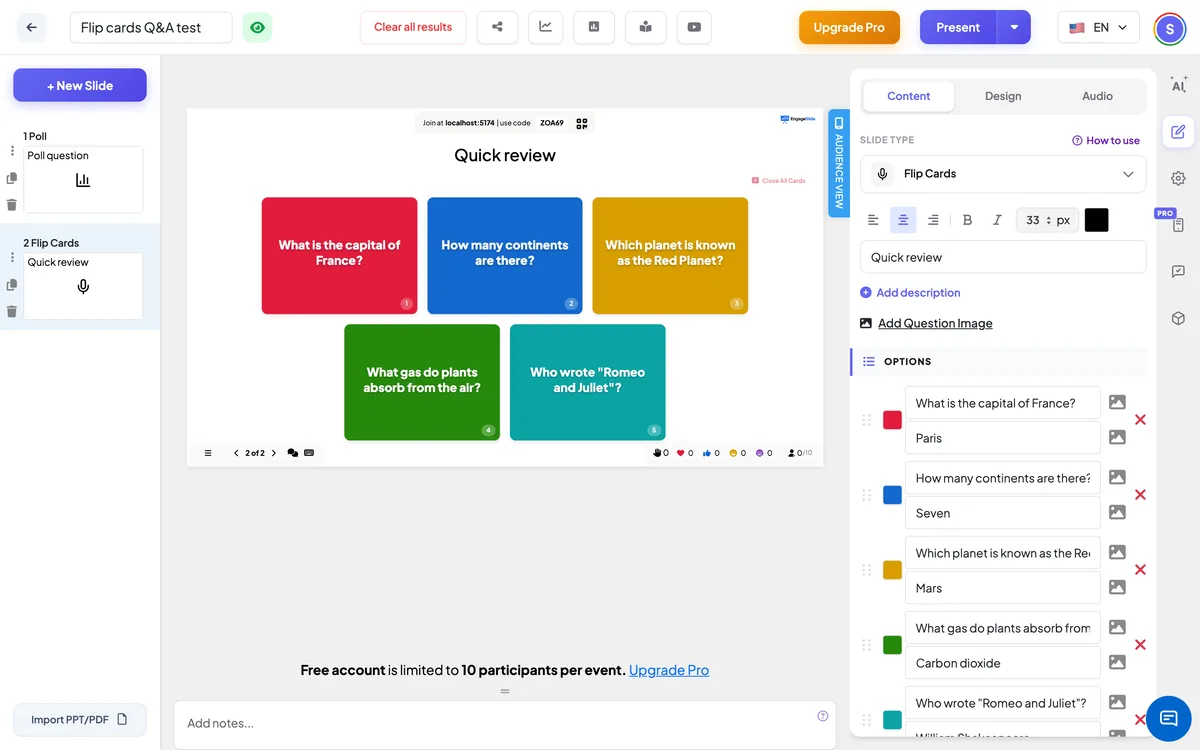Open the three-dot menu for Flip Cards slide
The height and width of the screenshot is (750, 1200).
pos(12,258)
